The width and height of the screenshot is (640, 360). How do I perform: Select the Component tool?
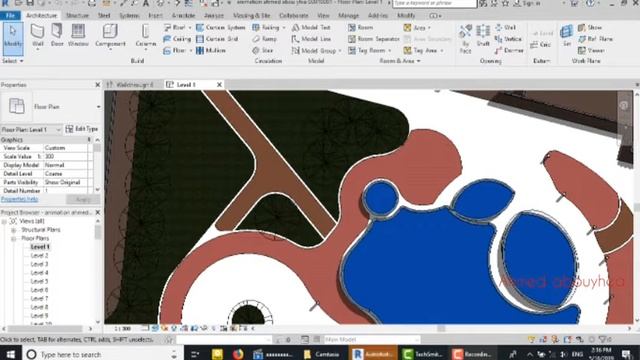pyautogui.click(x=110, y=36)
